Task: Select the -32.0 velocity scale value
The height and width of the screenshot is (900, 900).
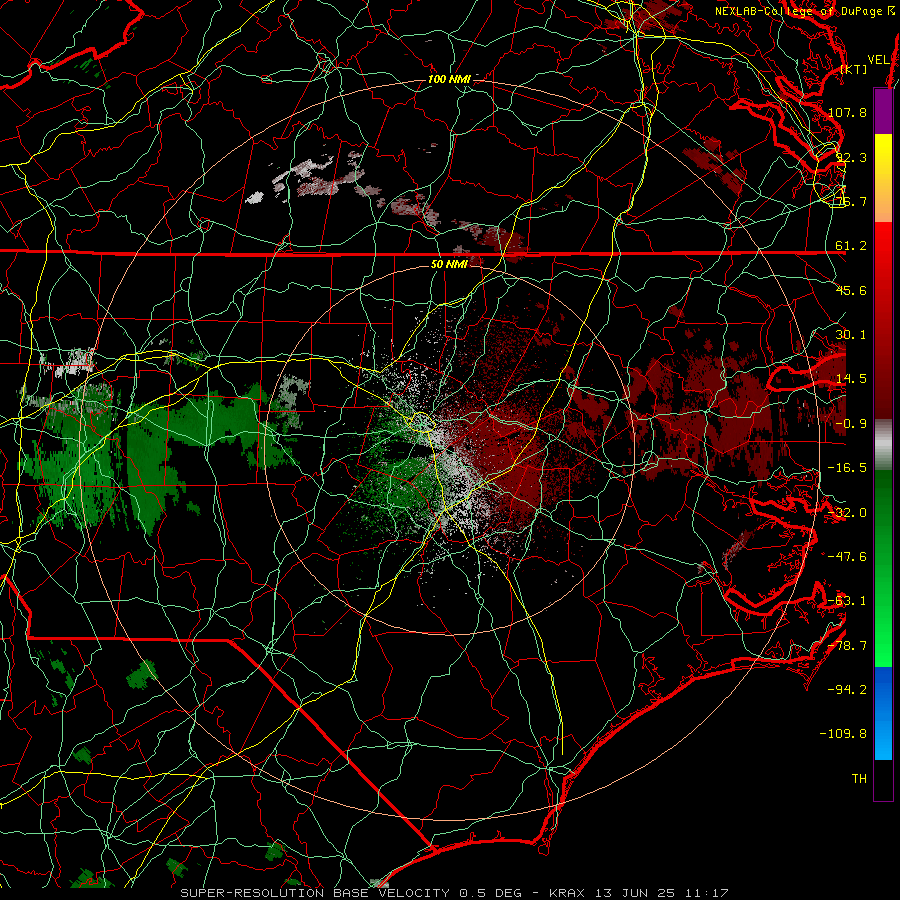Action: pos(847,513)
